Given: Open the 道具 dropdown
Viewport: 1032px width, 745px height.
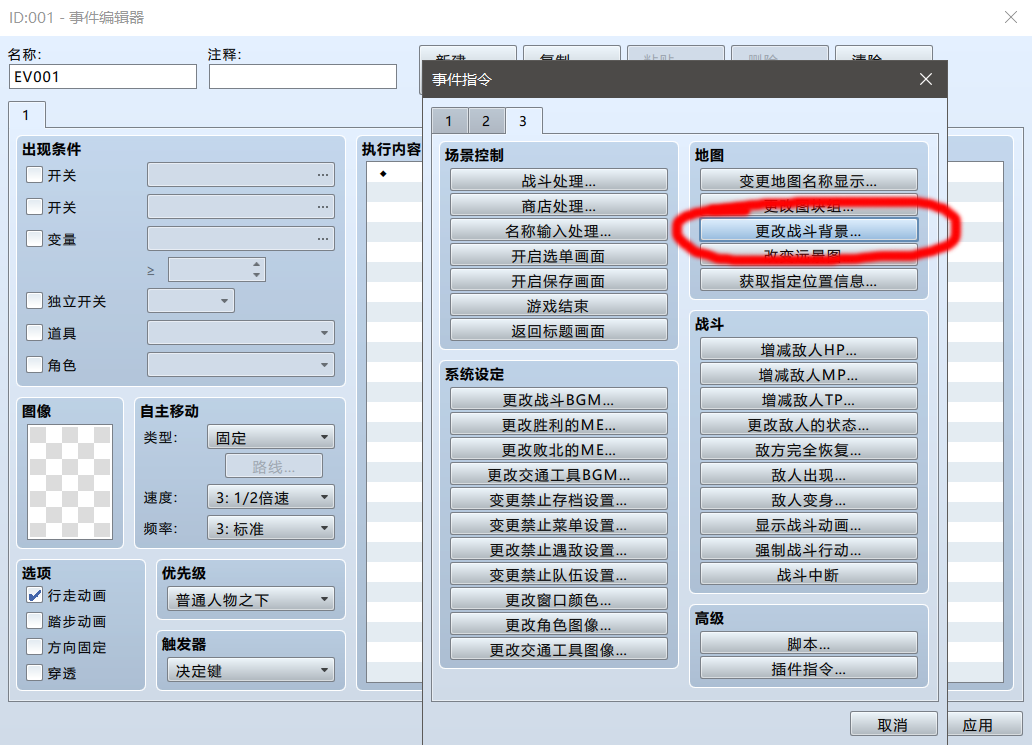Looking at the screenshot, I should point(241,333).
